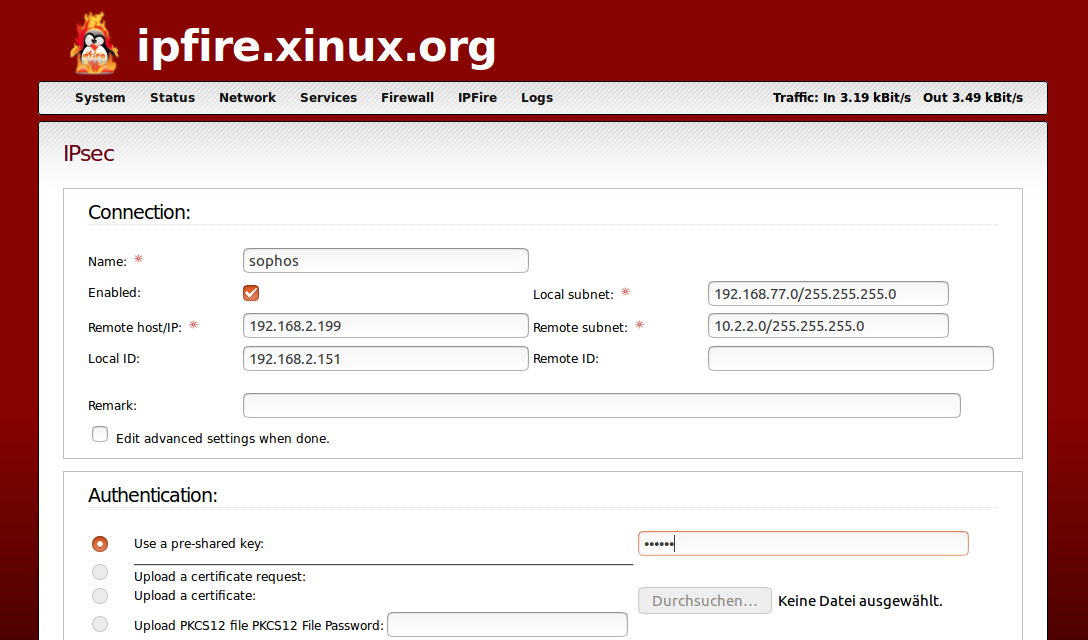
Task: Open the System menu
Action: pyautogui.click(x=100, y=97)
